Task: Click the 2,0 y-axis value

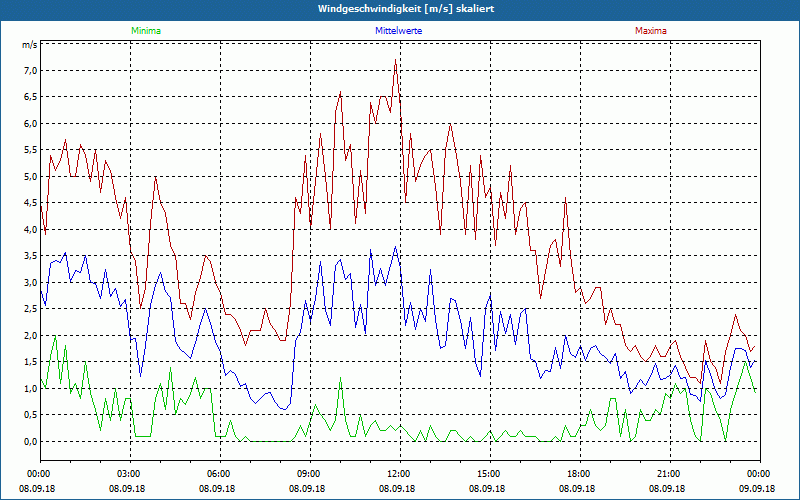Action: 31,336
